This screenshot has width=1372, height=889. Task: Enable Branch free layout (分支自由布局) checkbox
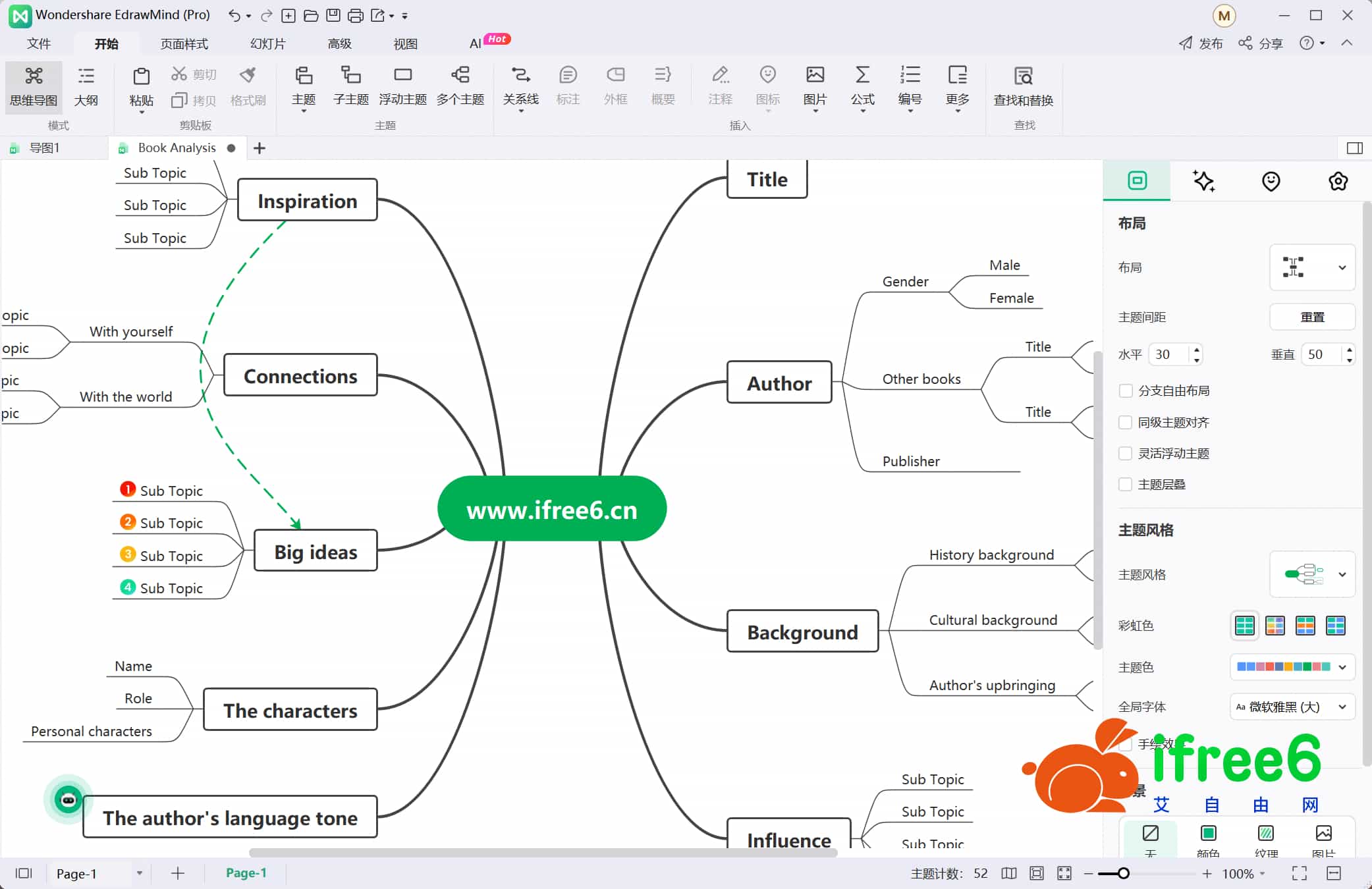coord(1126,391)
